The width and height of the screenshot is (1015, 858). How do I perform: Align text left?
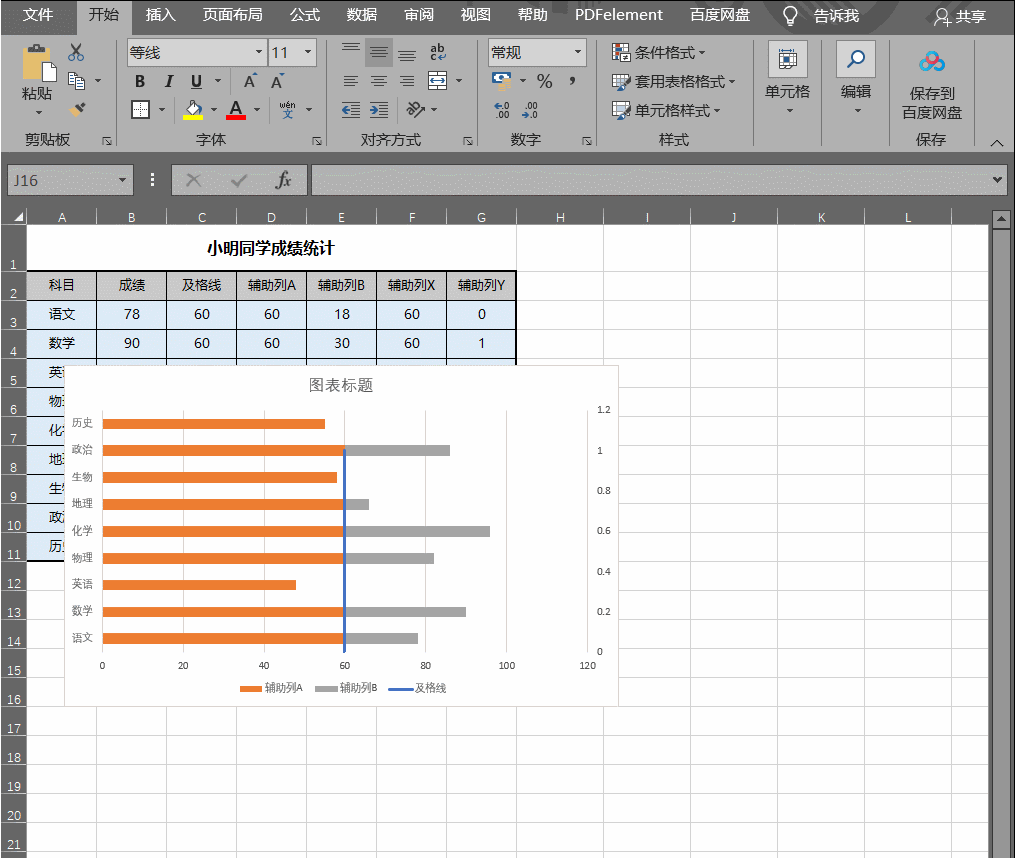351,81
